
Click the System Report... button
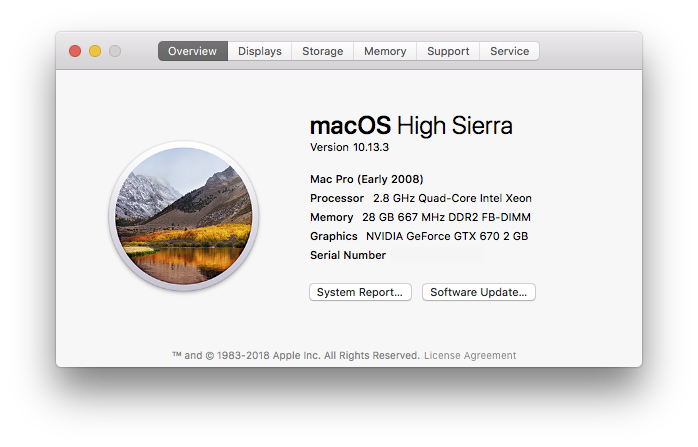point(360,292)
